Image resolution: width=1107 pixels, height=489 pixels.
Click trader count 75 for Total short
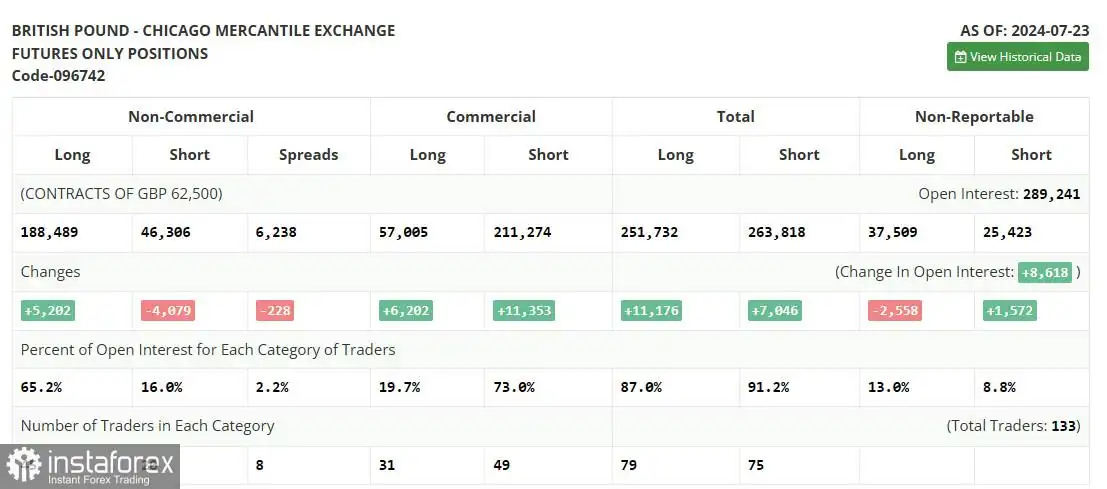756,465
